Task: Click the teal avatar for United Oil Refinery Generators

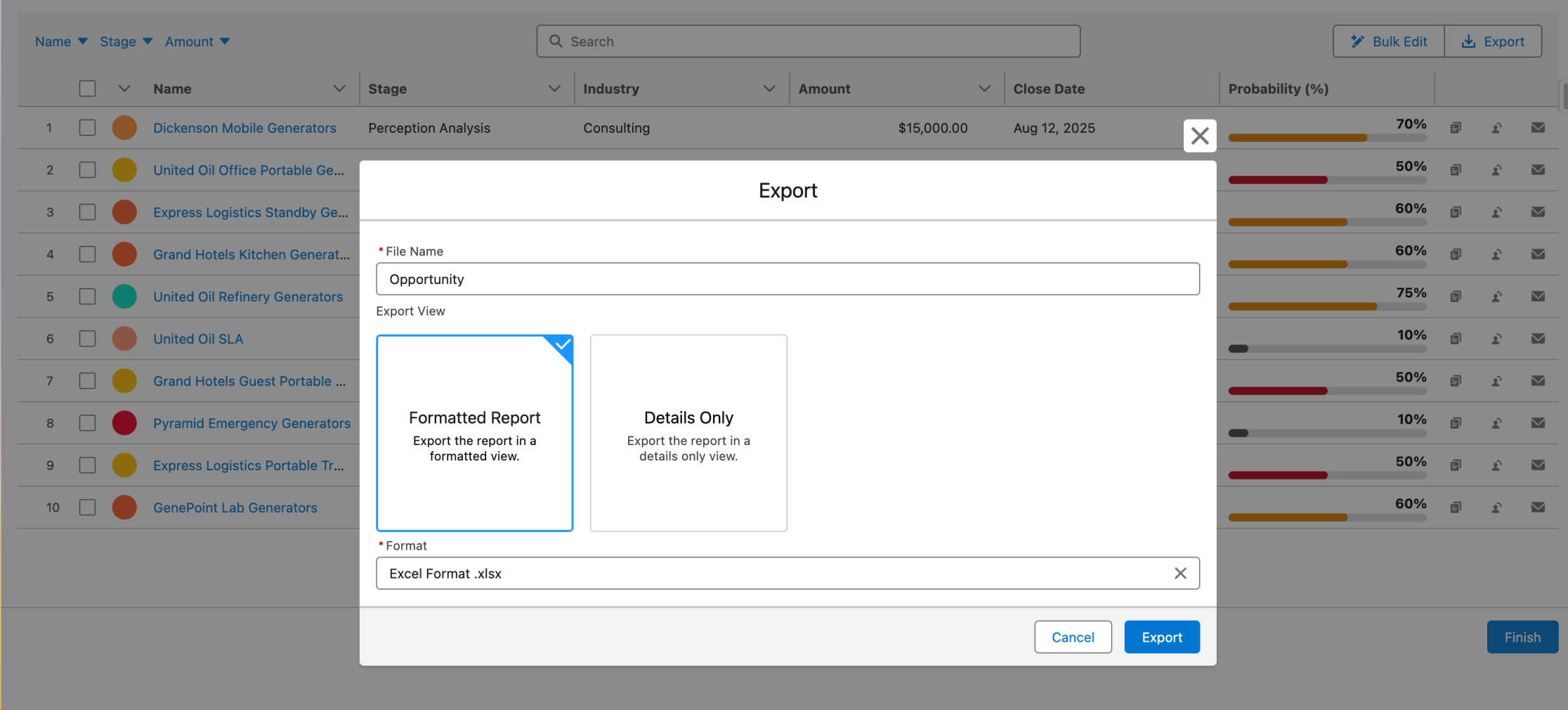Action: click(x=124, y=297)
